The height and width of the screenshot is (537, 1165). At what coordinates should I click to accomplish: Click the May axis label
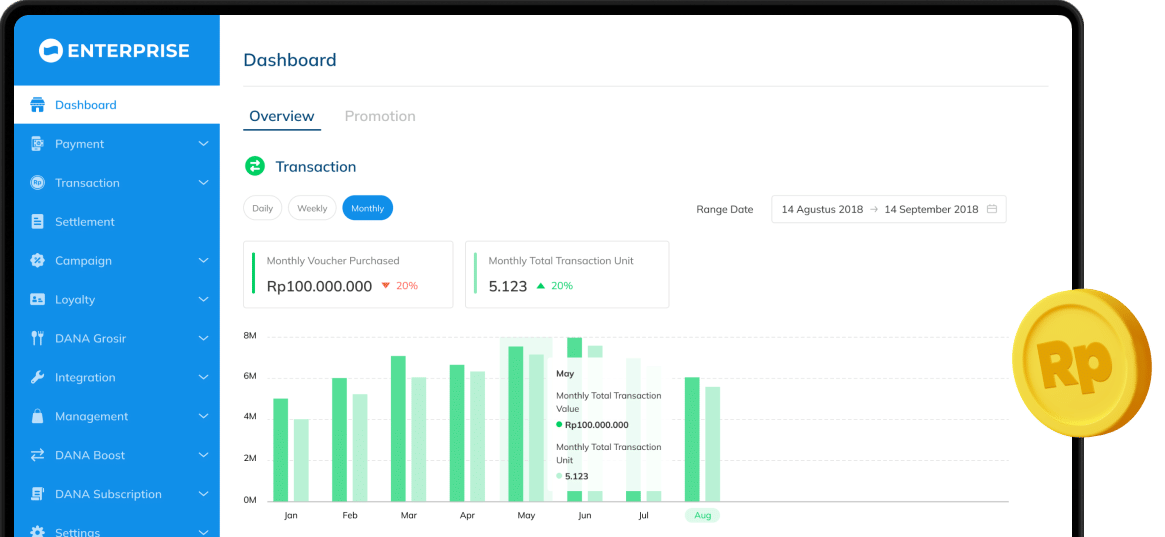coord(526,515)
